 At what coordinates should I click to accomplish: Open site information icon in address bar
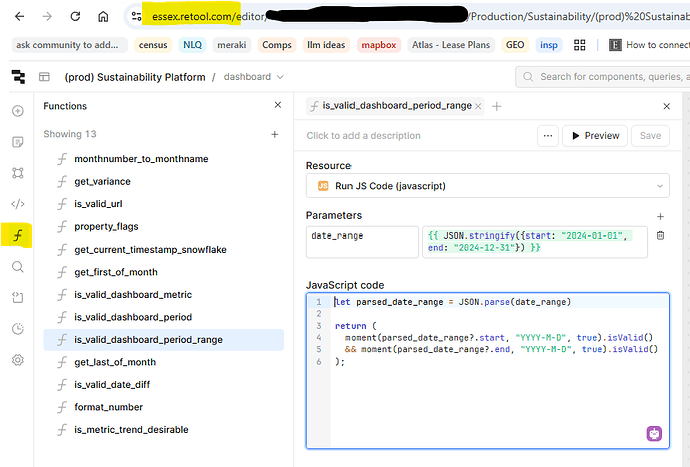pos(136,17)
